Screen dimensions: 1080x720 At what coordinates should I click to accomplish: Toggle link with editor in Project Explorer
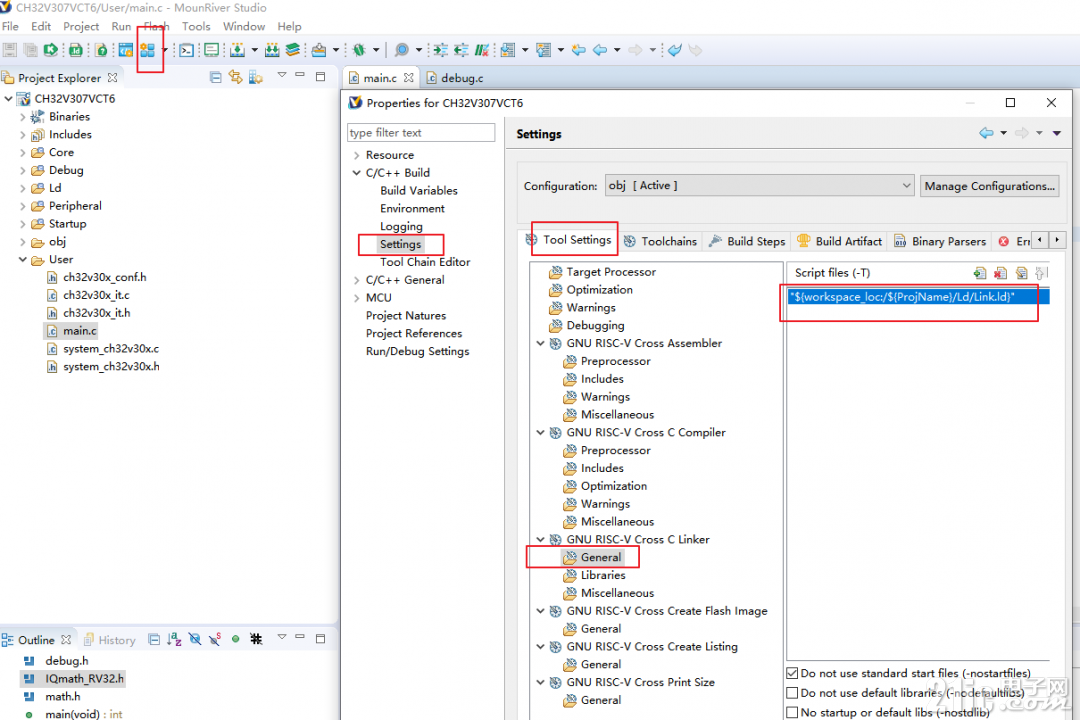pos(236,77)
